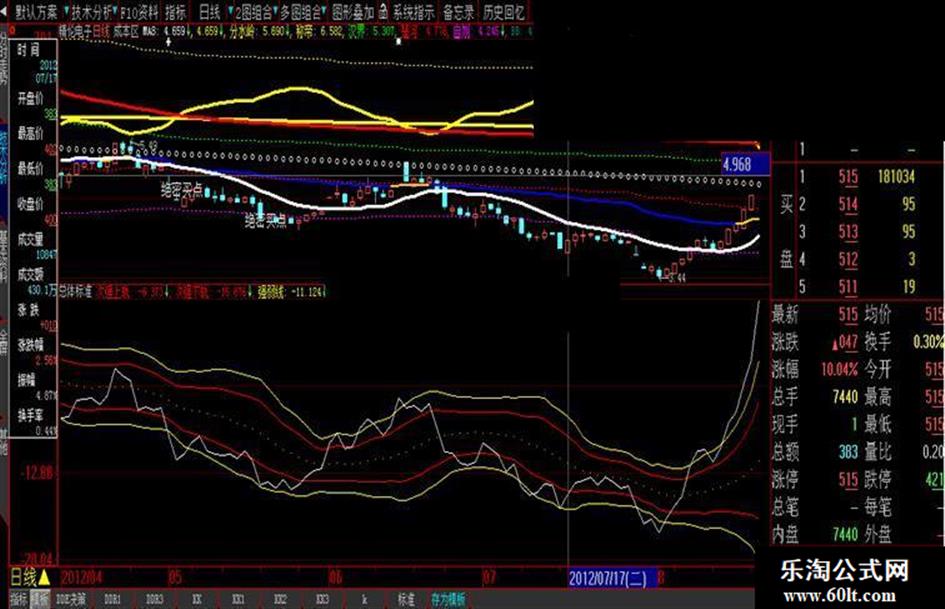The image size is (945, 609).
Task: Open the 历史回忆 history replay
Action: [504, 11]
